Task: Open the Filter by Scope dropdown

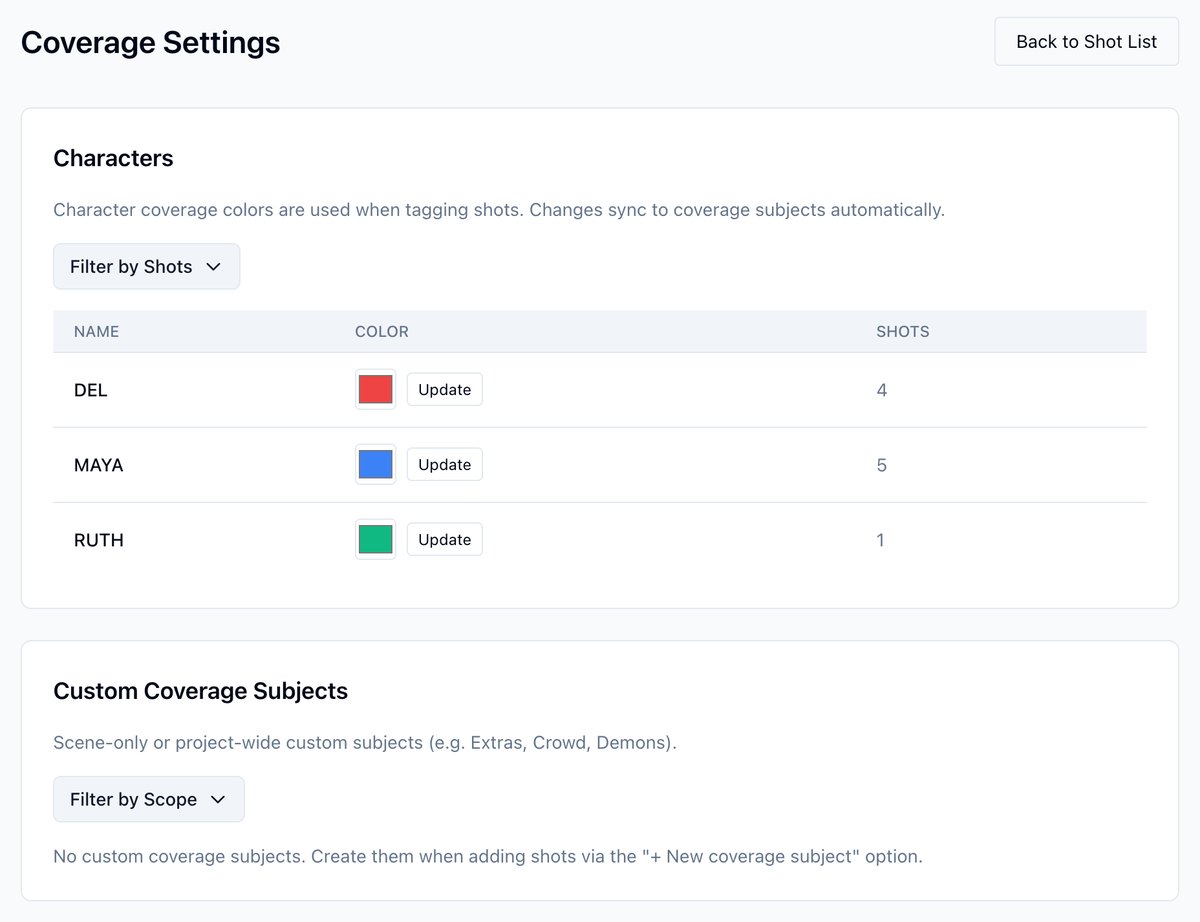Action: pyautogui.click(x=149, y=799)
